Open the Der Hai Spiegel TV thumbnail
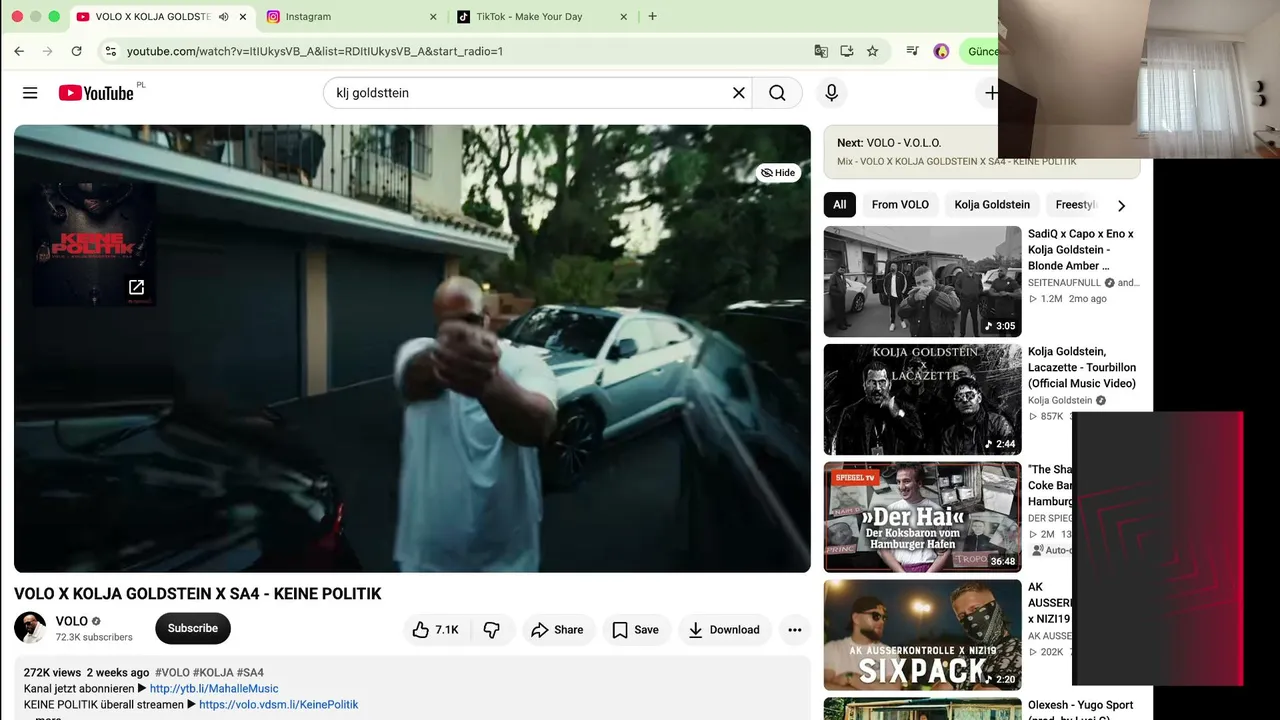This screenshot has width=1280, height=720. click(923, 517)
